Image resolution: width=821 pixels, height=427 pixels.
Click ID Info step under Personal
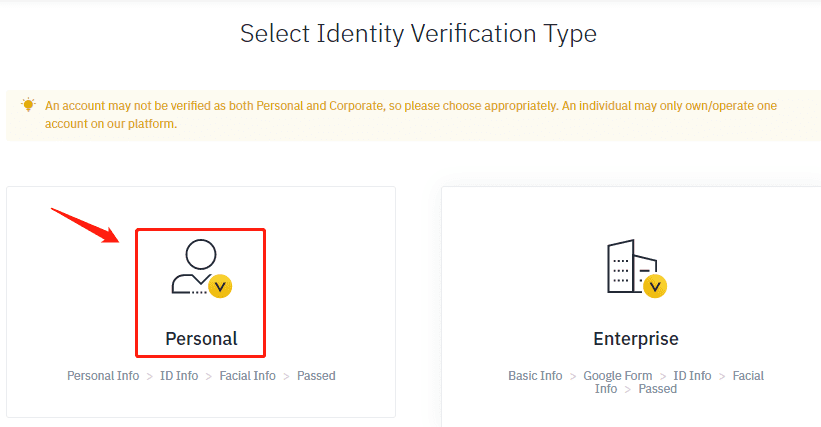pos(179,376)
